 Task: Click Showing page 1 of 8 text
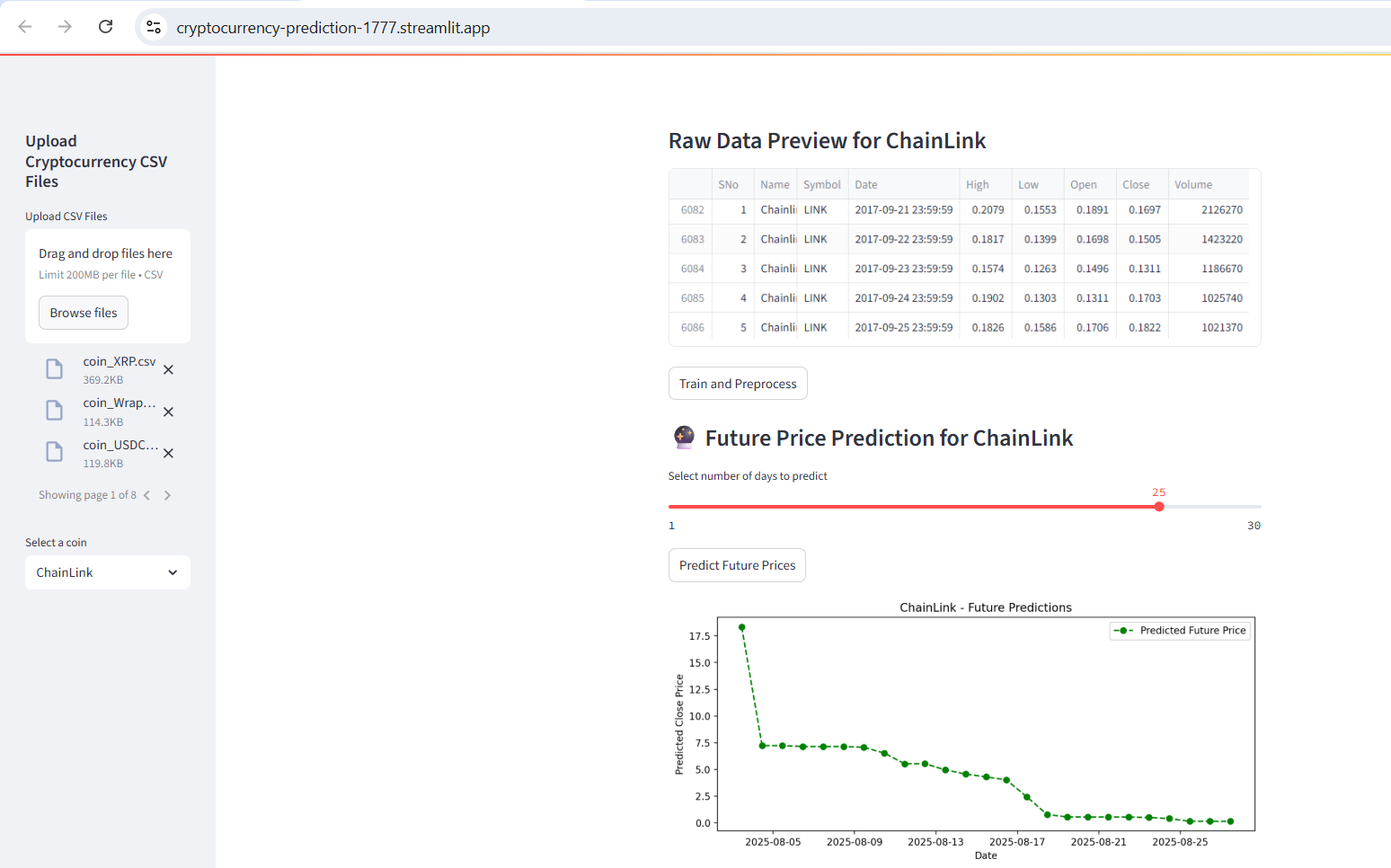(87, 495)
